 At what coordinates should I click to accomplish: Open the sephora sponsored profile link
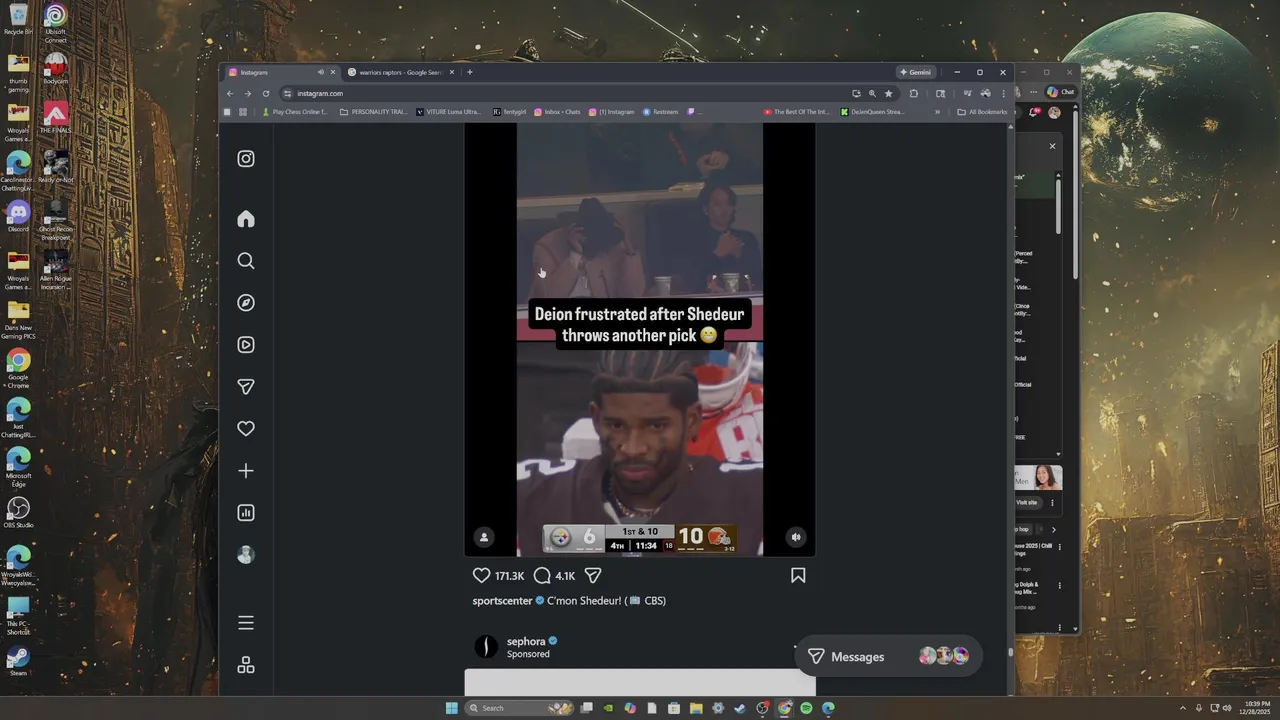[x=526, y=641]
